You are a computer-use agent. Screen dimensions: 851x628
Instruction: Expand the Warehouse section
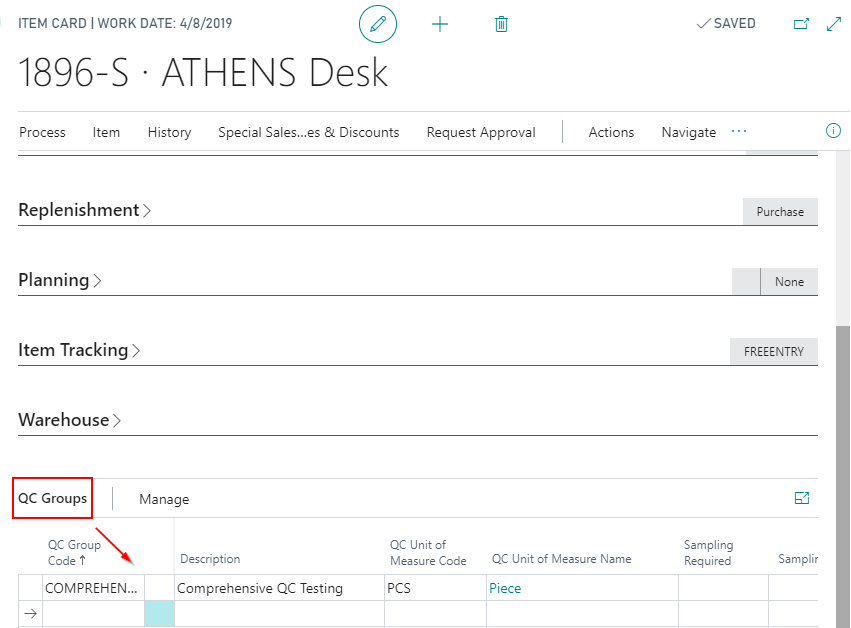pyautogui.click(x=69, y=420)
